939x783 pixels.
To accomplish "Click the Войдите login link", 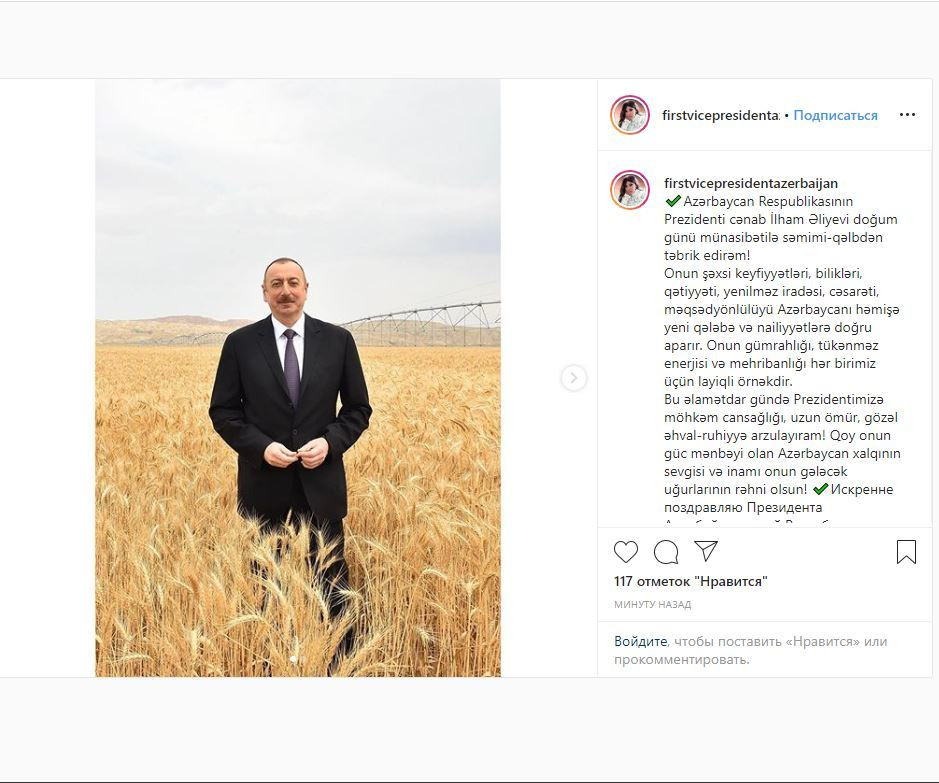I will coord(640,641).
